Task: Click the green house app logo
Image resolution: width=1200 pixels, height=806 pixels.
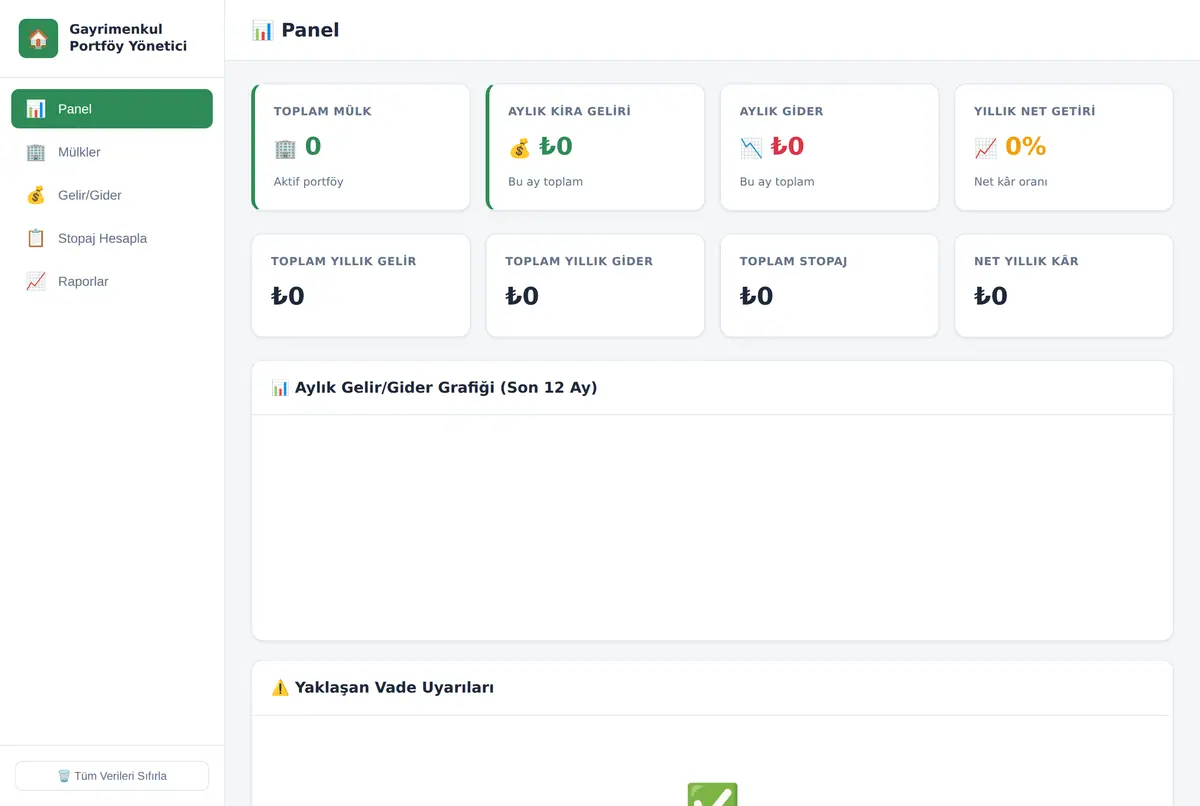Action: coord(38,39)
